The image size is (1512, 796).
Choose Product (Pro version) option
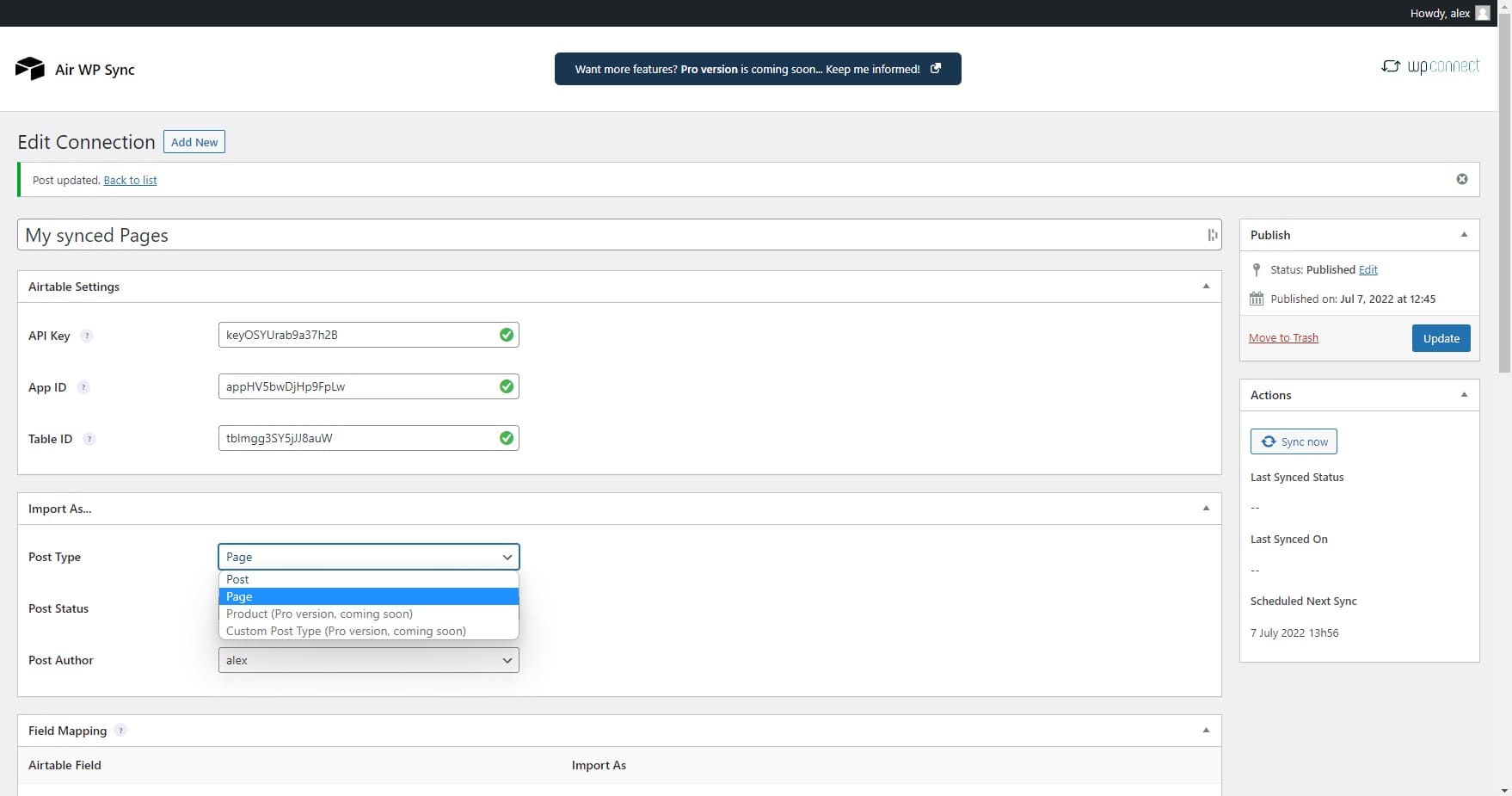tap(369, 614)
